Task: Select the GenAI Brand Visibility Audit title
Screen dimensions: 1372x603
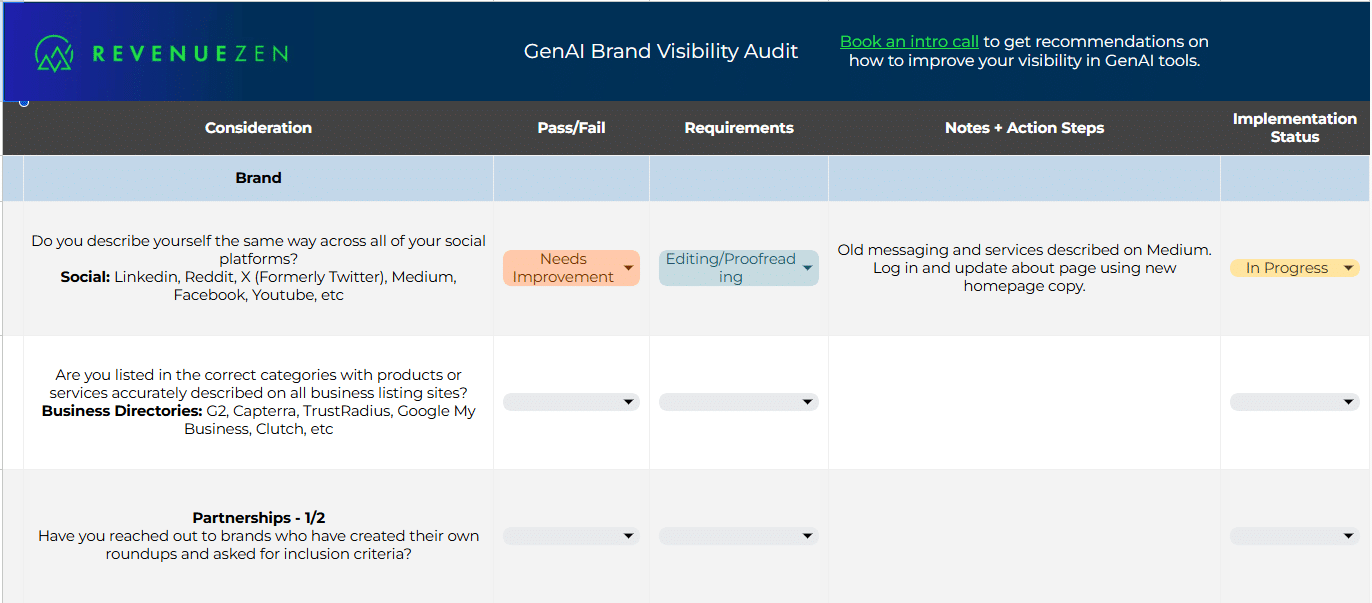Action: [661, 51]
